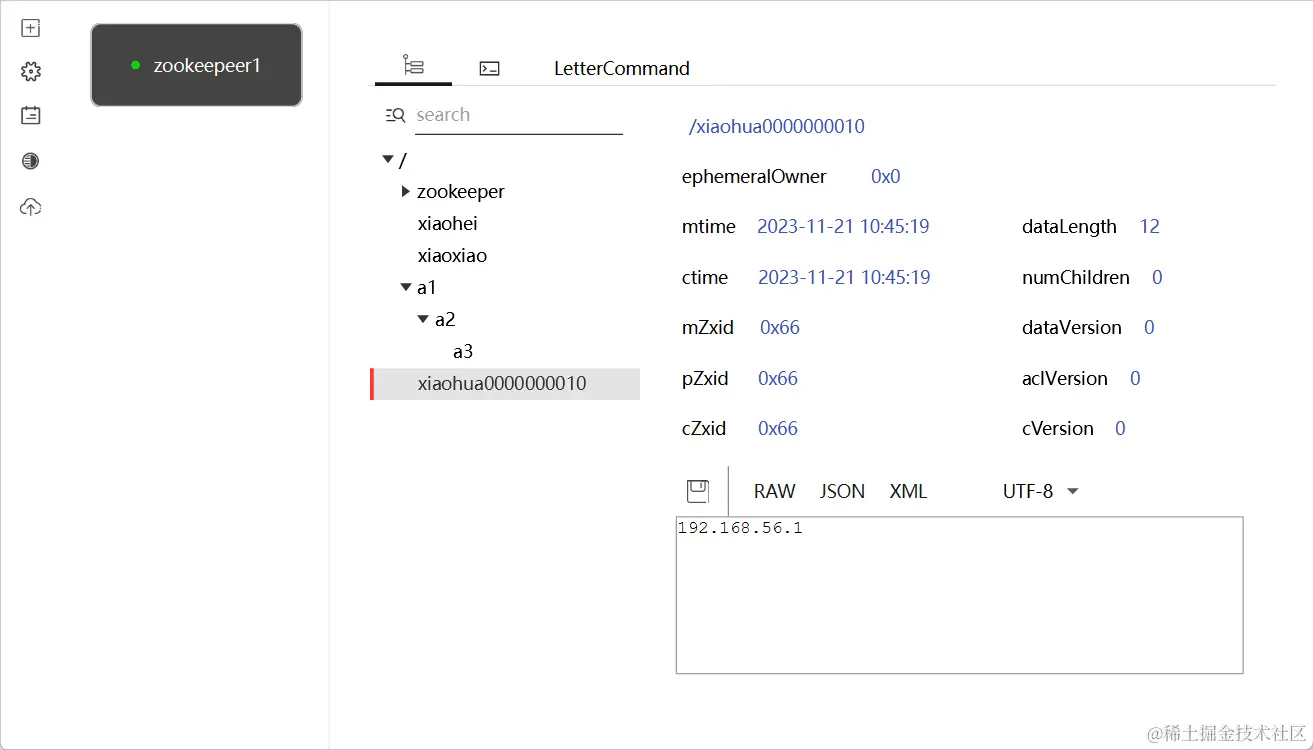Click the add connection plus icon
This screenshot has height=750, width=1313.
click(31, 28)
